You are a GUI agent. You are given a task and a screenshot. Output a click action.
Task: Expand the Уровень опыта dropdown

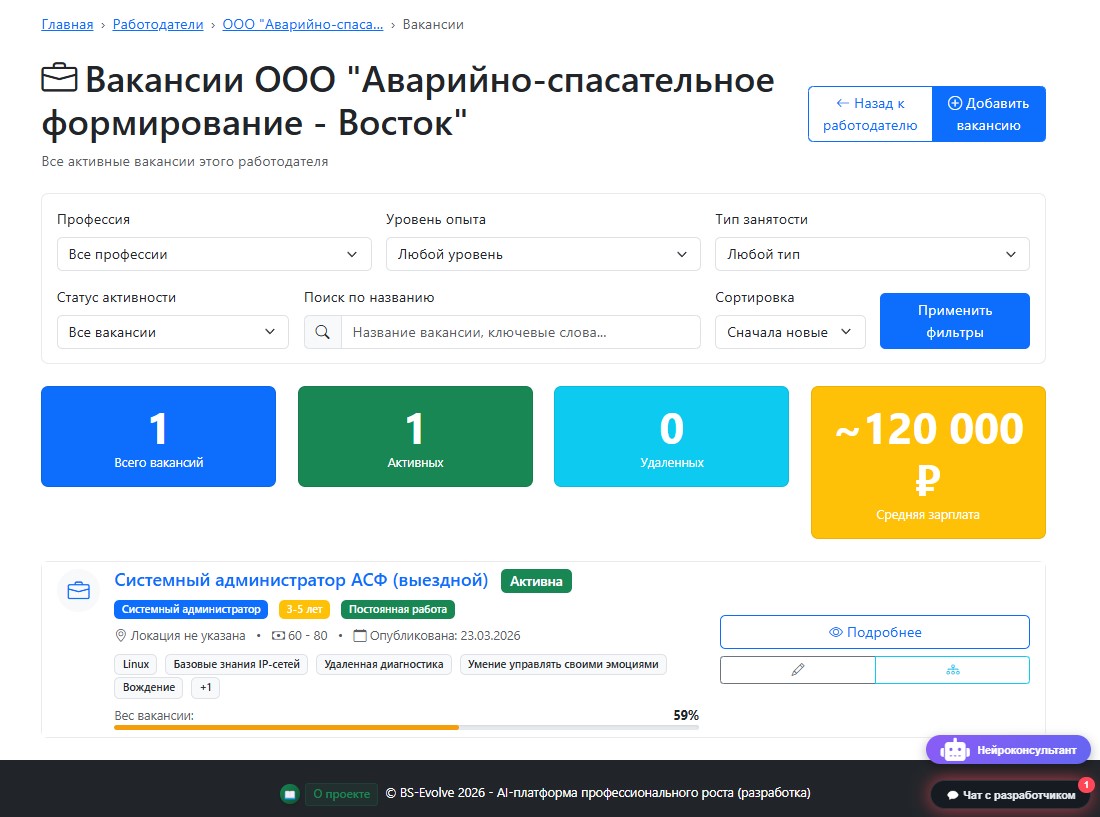[x=543, y=254]
